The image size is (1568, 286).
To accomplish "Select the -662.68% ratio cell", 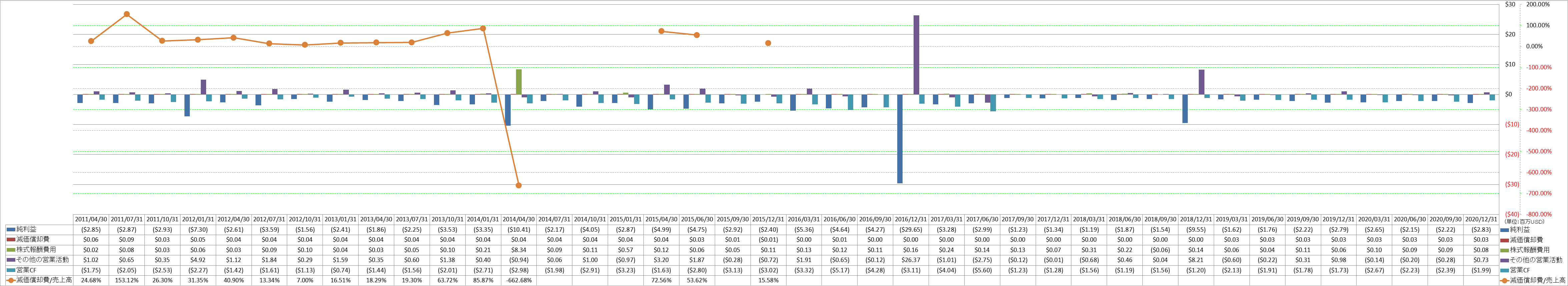I will (519, 281).
